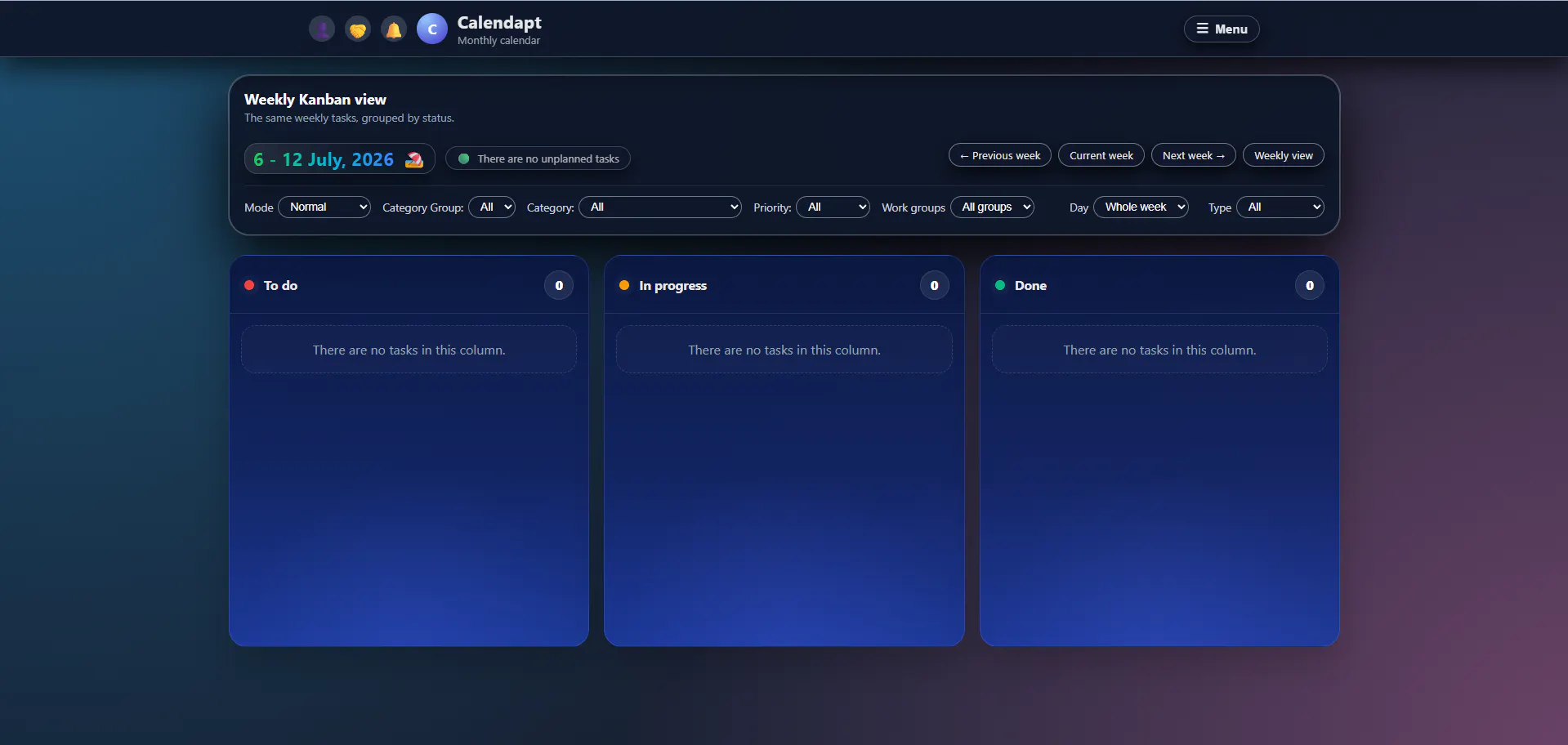Open the Priority dropdown
The height and width of the screenshot is (745, 1568).
(833, 207)
